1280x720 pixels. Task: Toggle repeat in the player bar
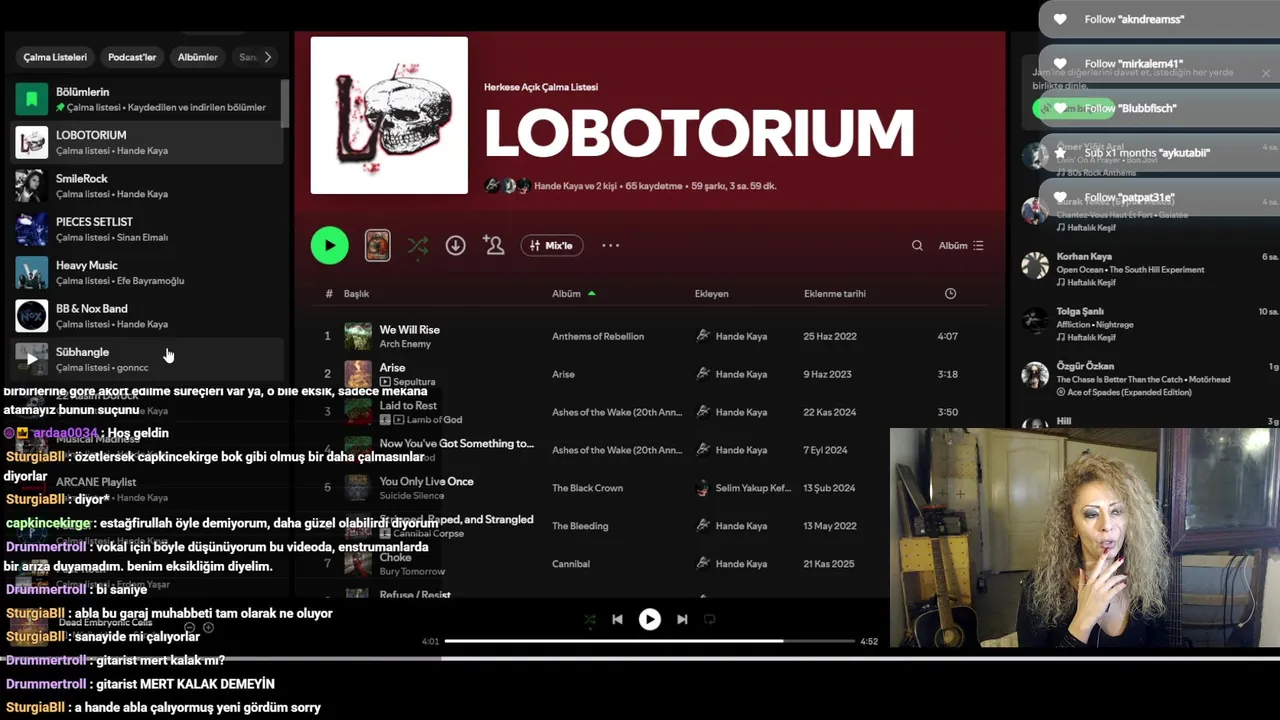(710, 619)
